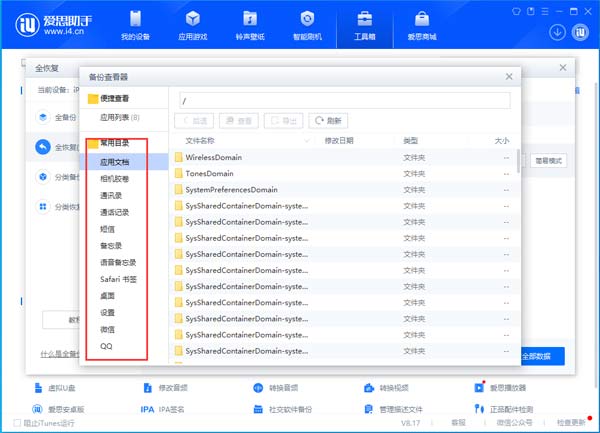The height and width of the screenshot is (433, 600).
Task: Open the 爱思商城 shopping bag icon
Action: [x=422, y=18]
